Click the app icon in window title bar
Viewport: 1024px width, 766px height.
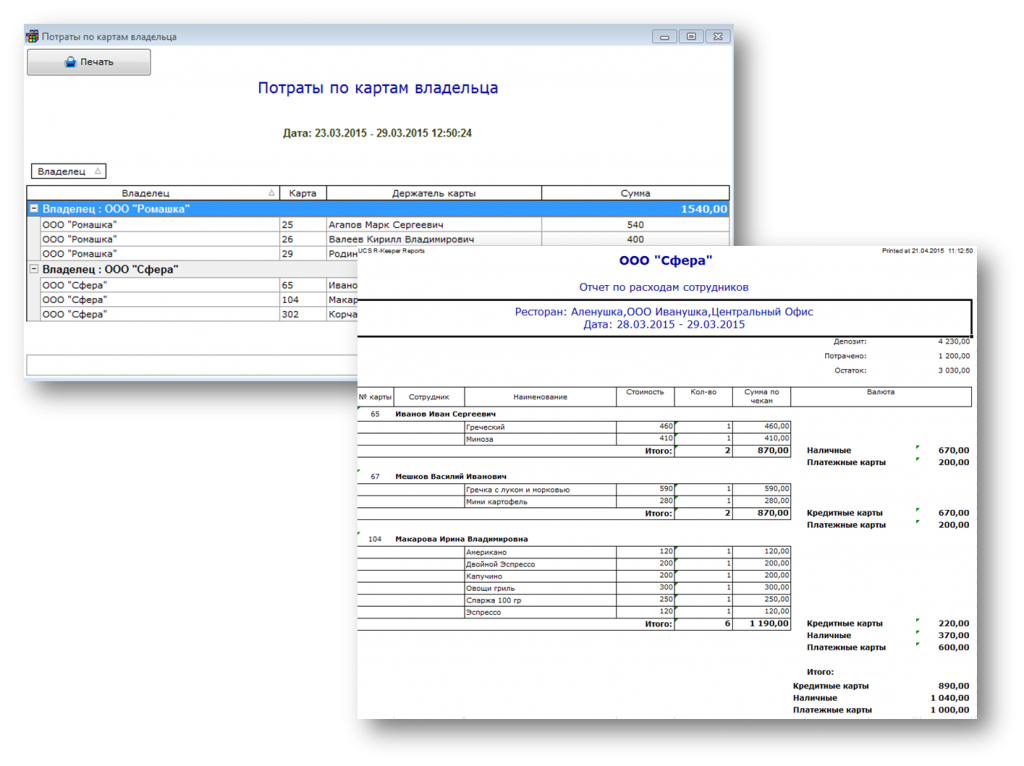[32, 37]
